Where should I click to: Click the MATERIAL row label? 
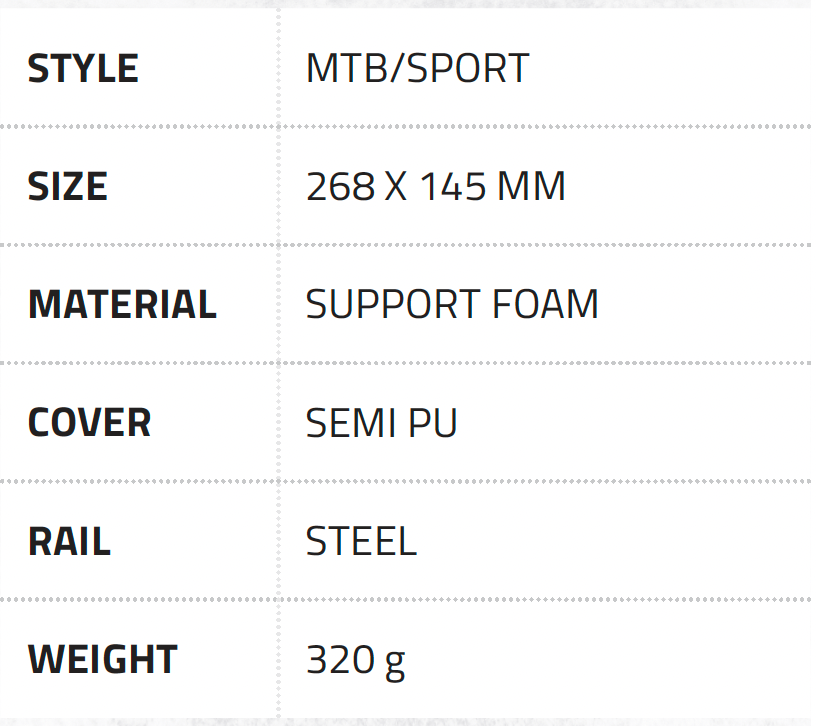click(122, 305)
